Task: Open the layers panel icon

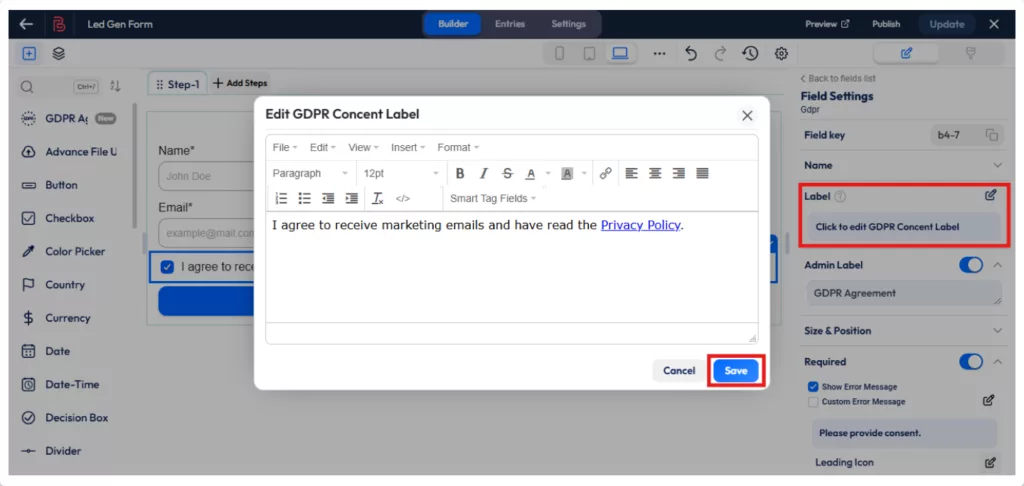Action: [59, 54]
